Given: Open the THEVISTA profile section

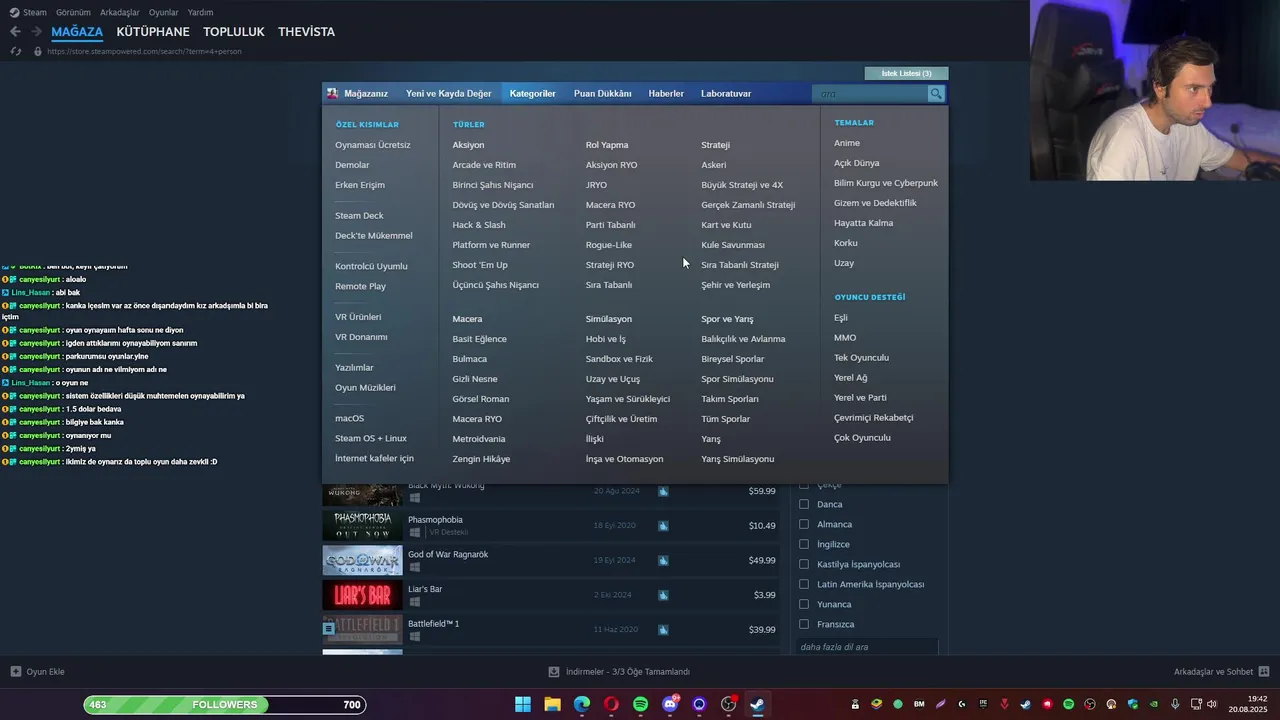Looking at the screenshot, I should pyautogui.click(x=306, y=32).
